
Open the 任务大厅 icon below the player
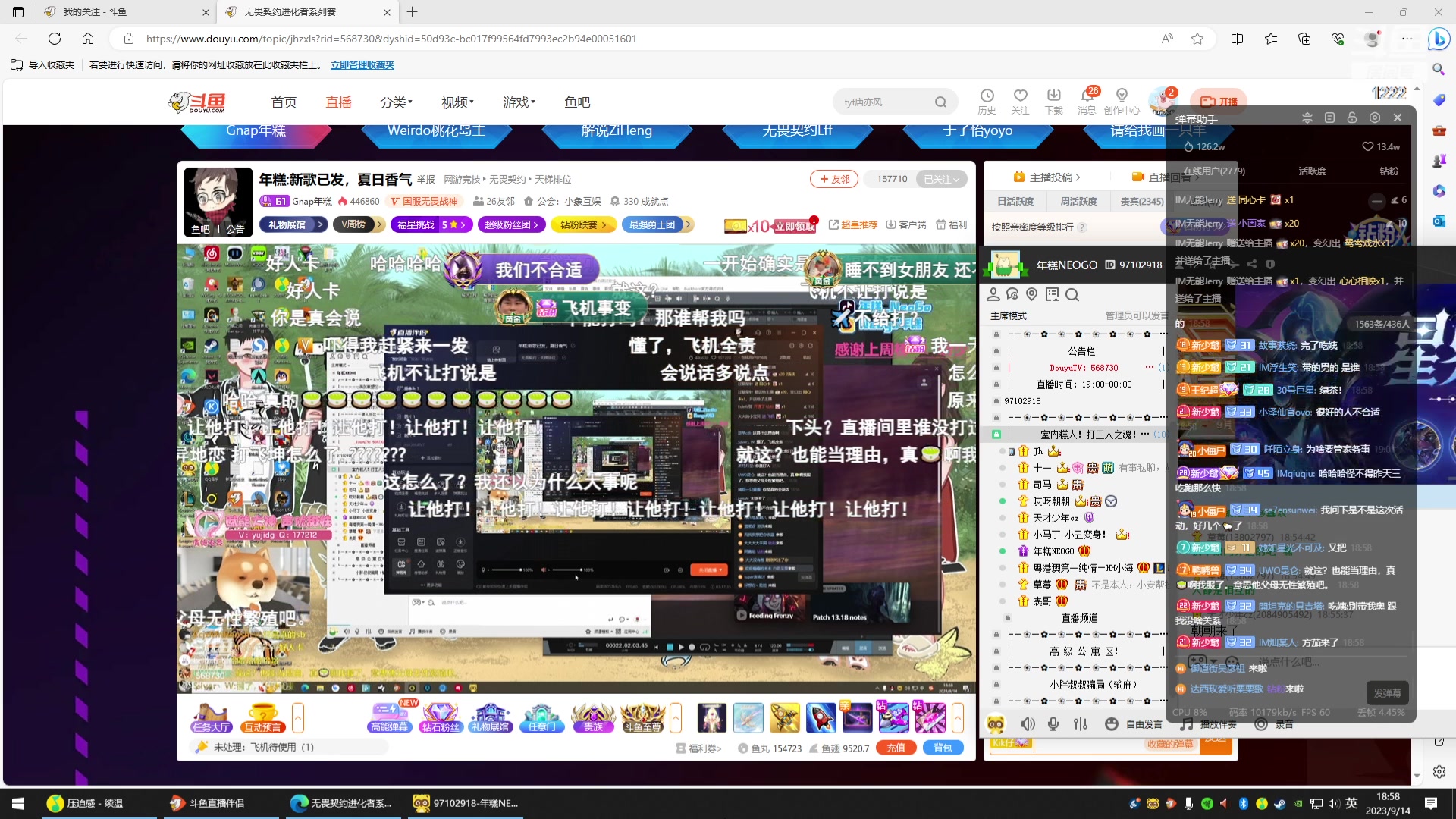click(211, 717)
